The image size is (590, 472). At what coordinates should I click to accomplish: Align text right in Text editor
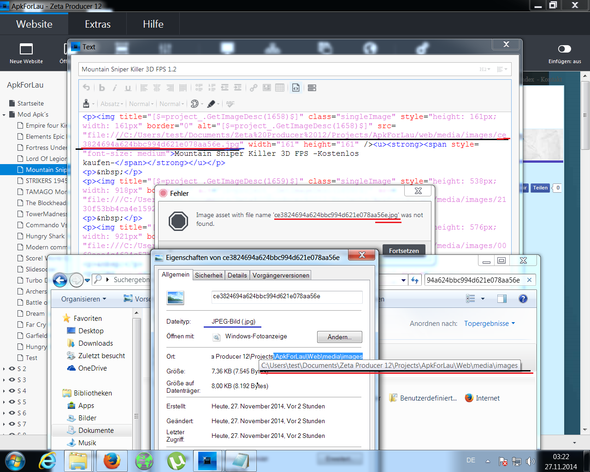point(170,88)
